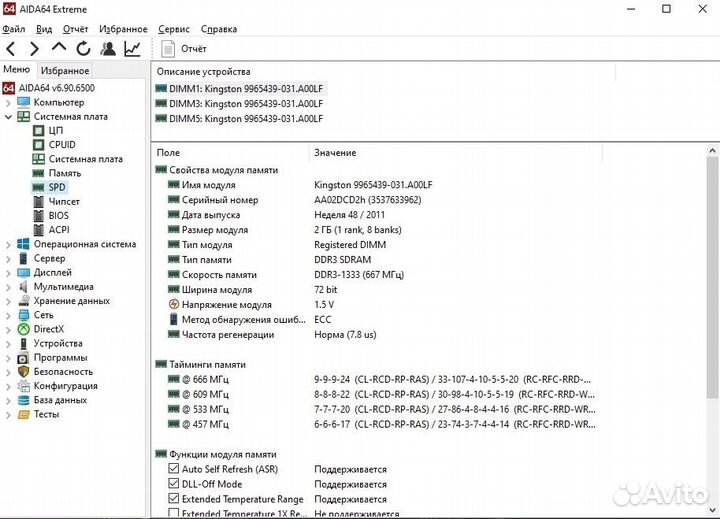
Task: Click the AIDA64 logo icon in title bar
Action: click(9, 9)
